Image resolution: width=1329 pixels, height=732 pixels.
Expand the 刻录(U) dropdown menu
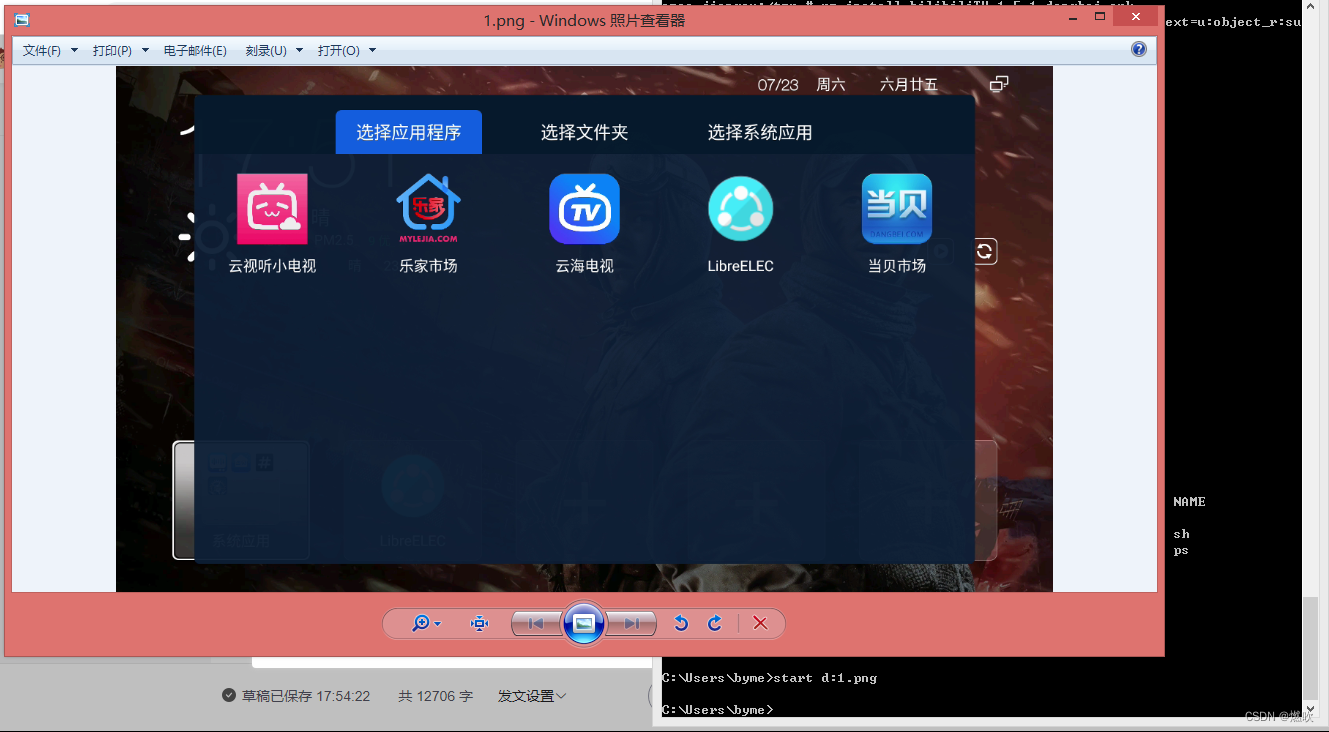pos(273,50)
